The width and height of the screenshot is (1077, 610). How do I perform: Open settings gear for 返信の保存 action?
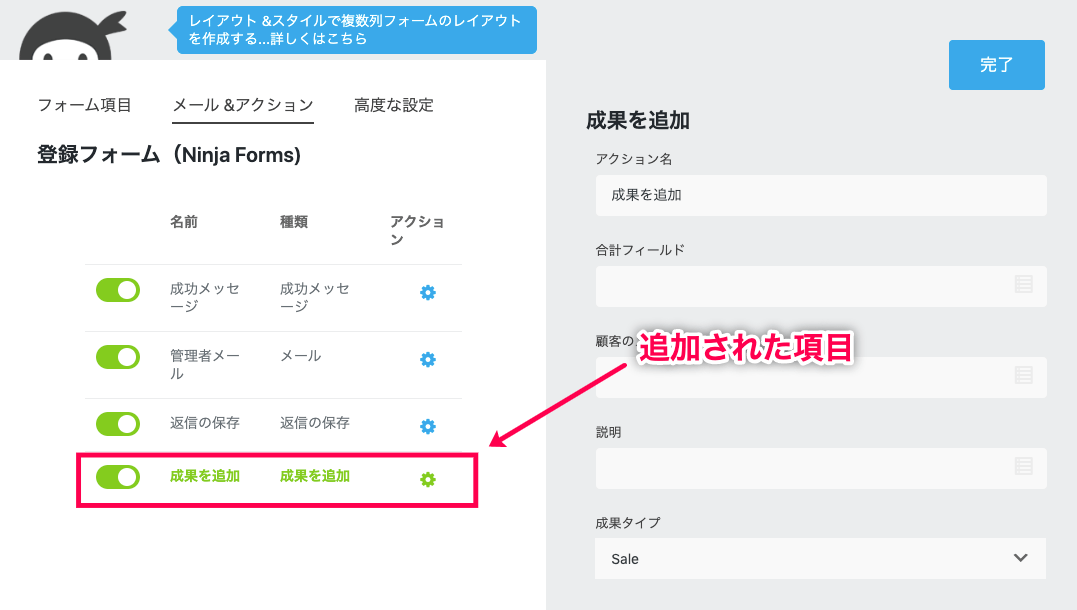[x=428, y=427]
